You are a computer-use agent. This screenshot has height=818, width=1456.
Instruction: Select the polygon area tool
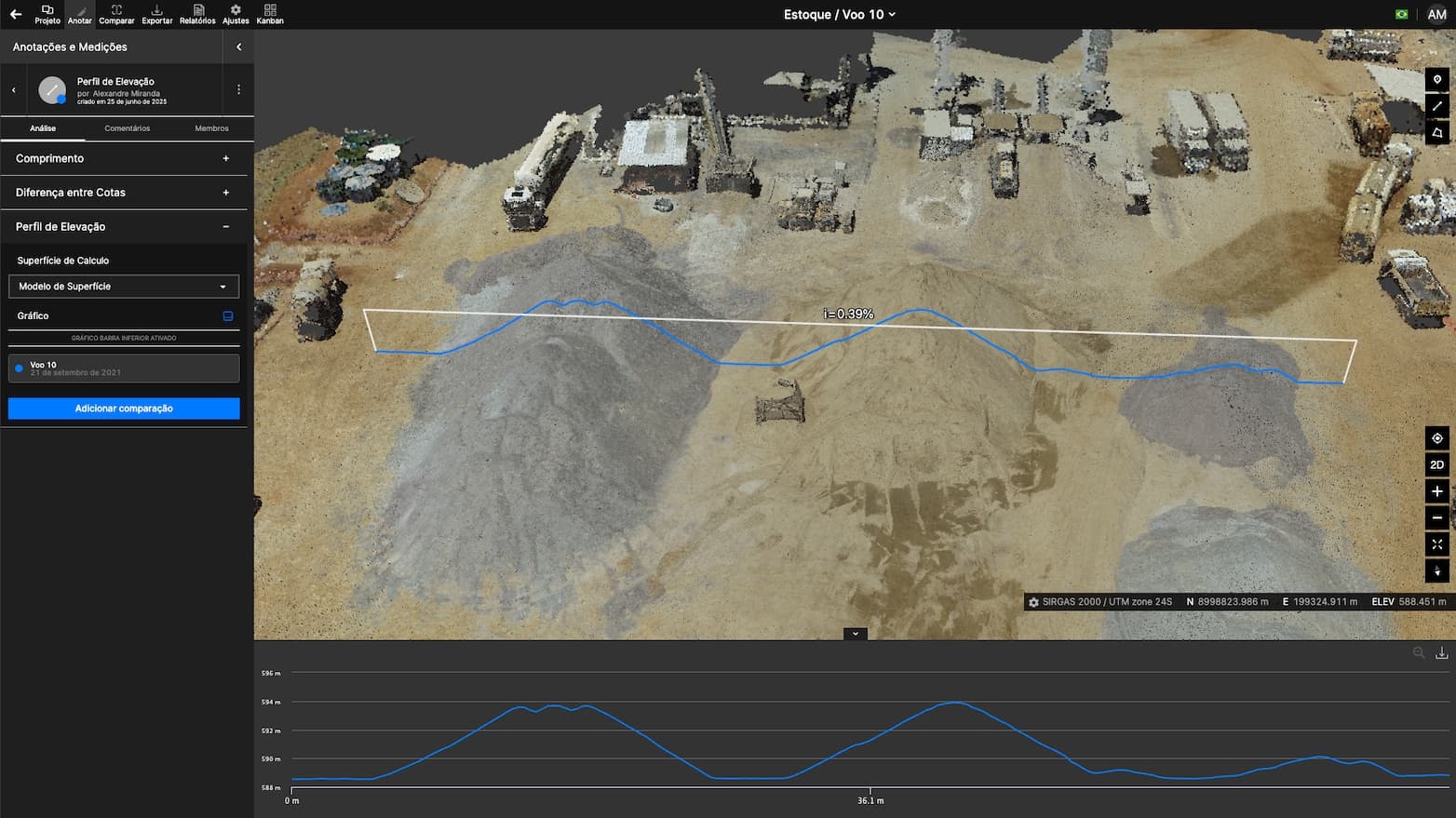pyautogui.click(x=1436, y=133)
